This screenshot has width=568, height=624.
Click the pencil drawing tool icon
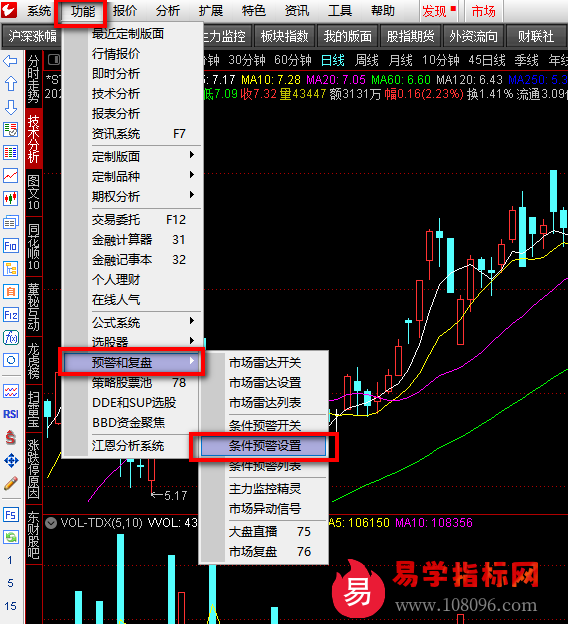coord(10,484)
